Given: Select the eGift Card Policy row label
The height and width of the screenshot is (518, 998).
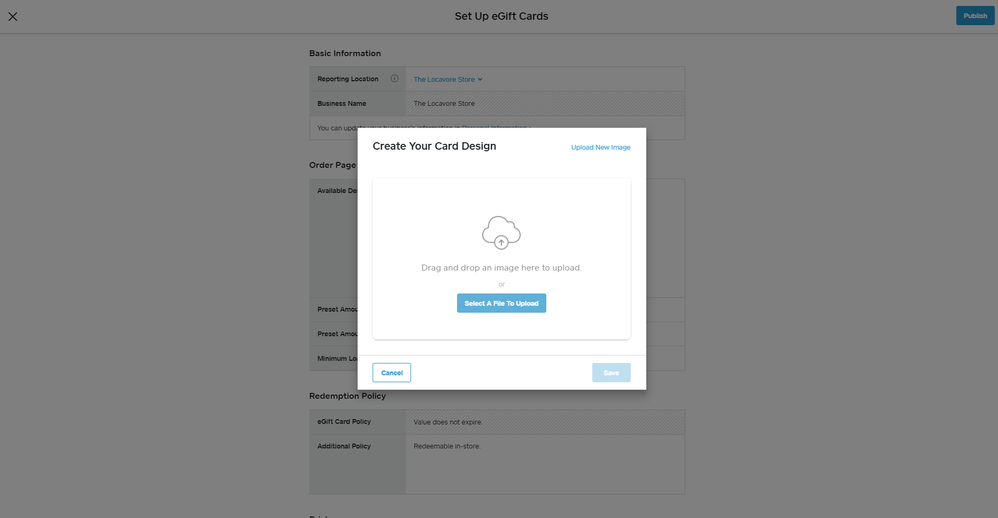Looking at the screenshot, I should (x=344, y=422).
